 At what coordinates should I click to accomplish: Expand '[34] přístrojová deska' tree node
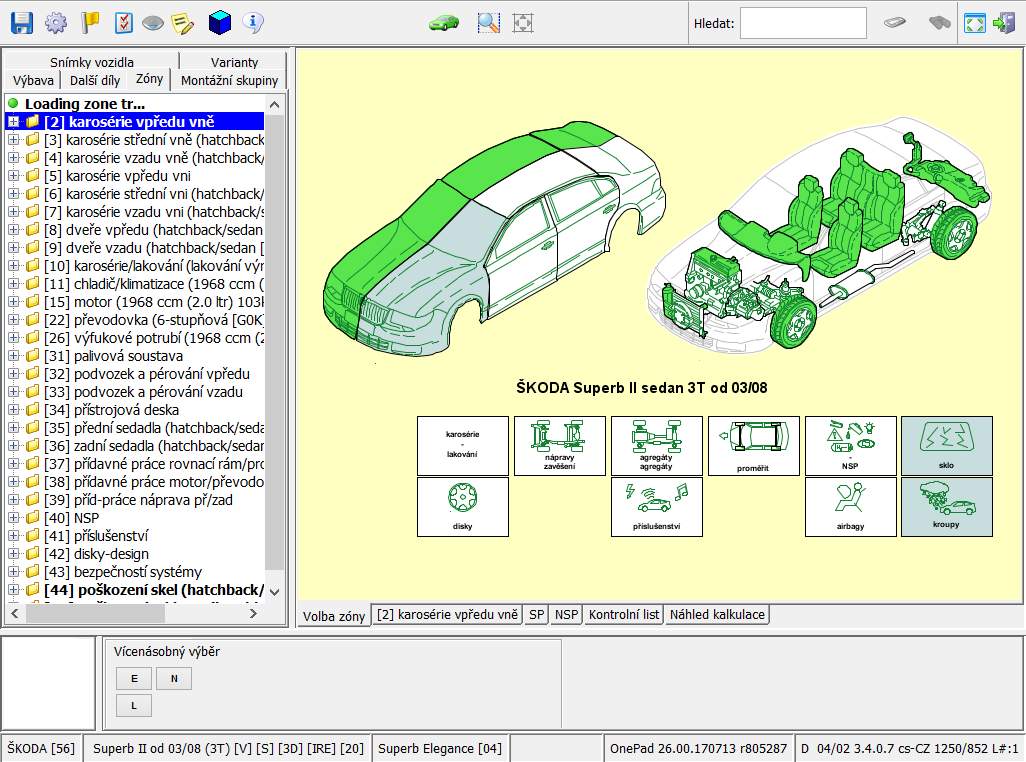[x=13, y=410]
